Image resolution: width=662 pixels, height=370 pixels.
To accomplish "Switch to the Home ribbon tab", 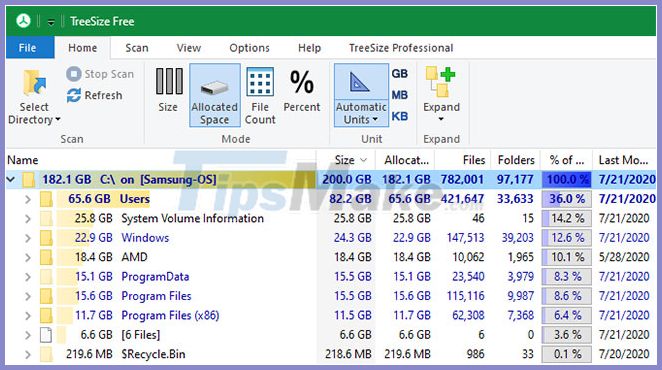I will 82,48.
